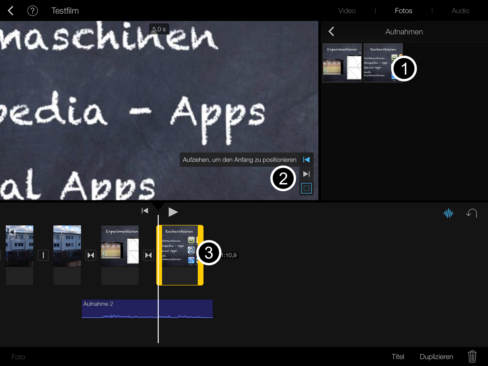Screen dimensions: 488x366
Task: Select the Experimentieren photo in Aufnahmen
Action: click(342, 63)
